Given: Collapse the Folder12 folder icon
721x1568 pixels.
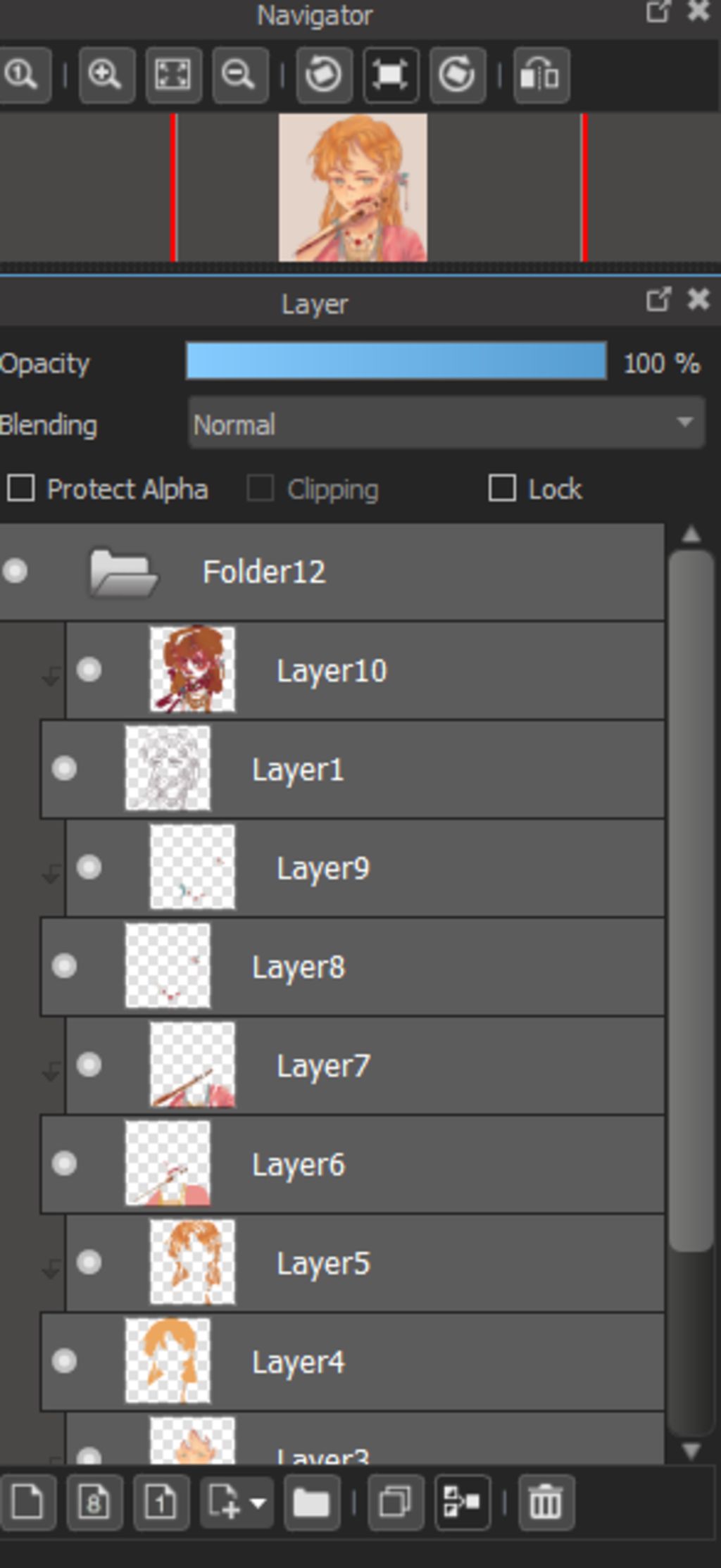Looking at the screenshot, I should [123, 572].
